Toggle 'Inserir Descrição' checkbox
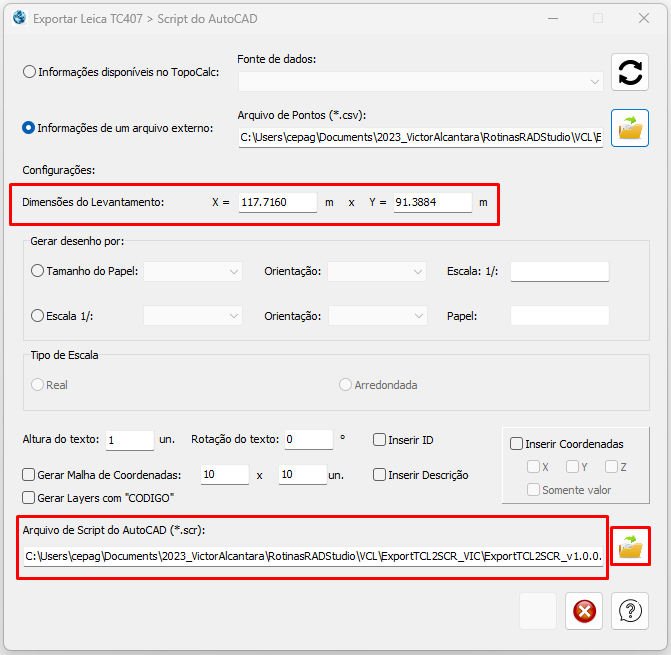Screen dimensions: 671x655 (380, 475)
